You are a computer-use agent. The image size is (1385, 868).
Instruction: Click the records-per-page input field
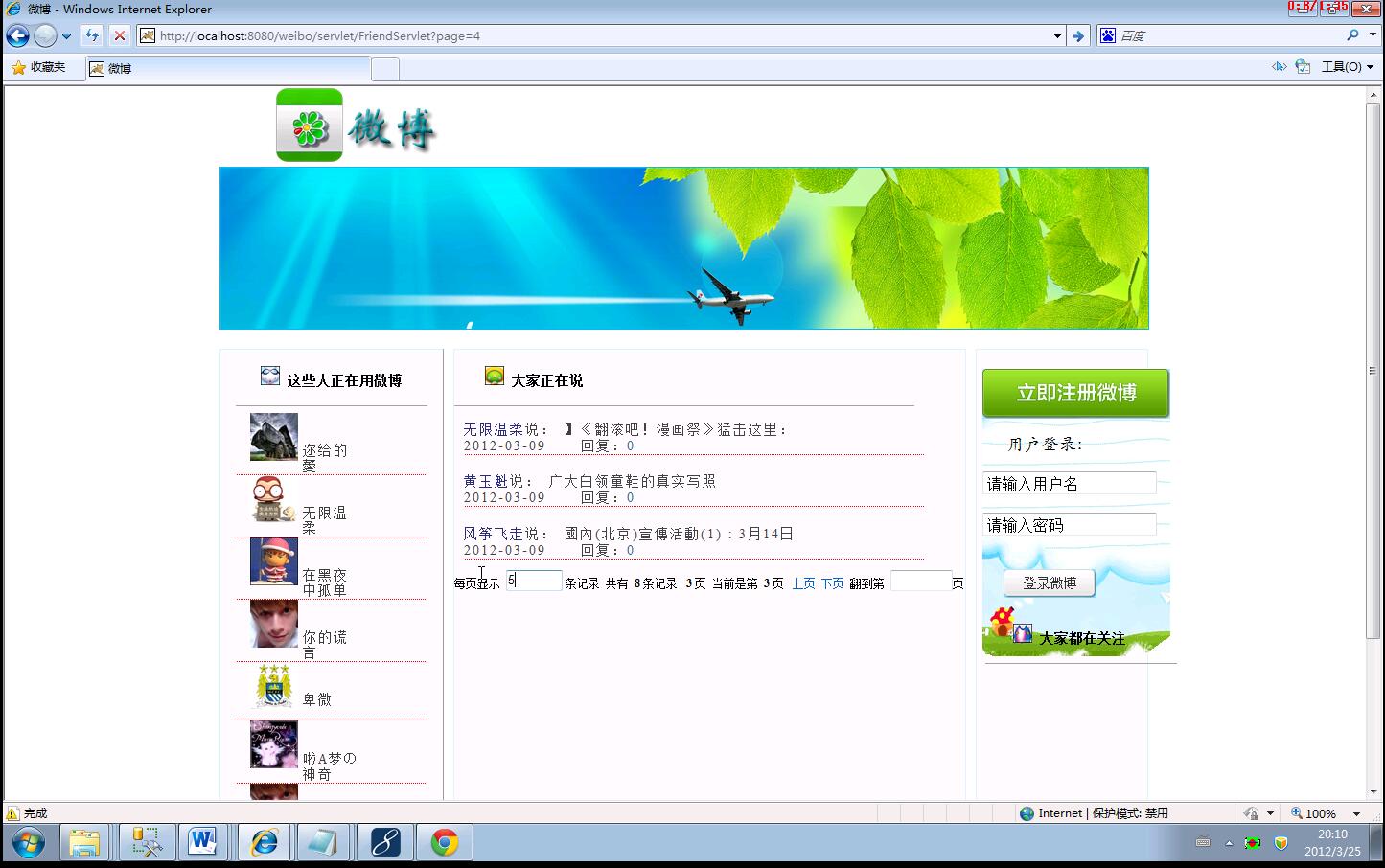point(534,581)
